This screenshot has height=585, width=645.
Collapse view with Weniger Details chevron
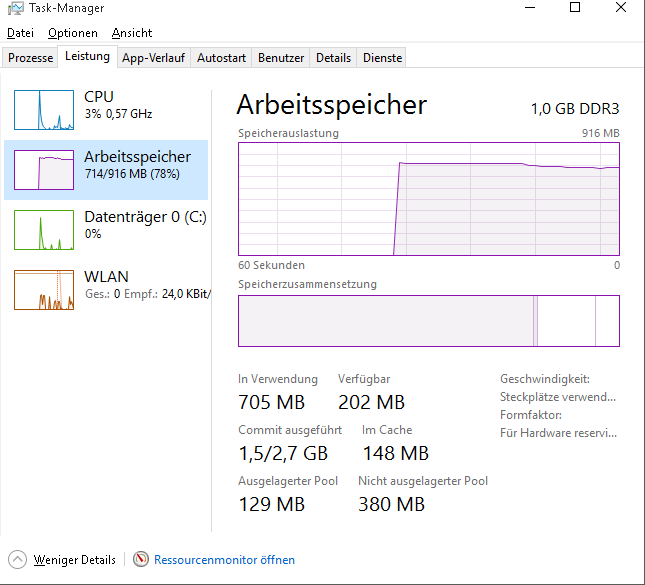tap(18, 560)
